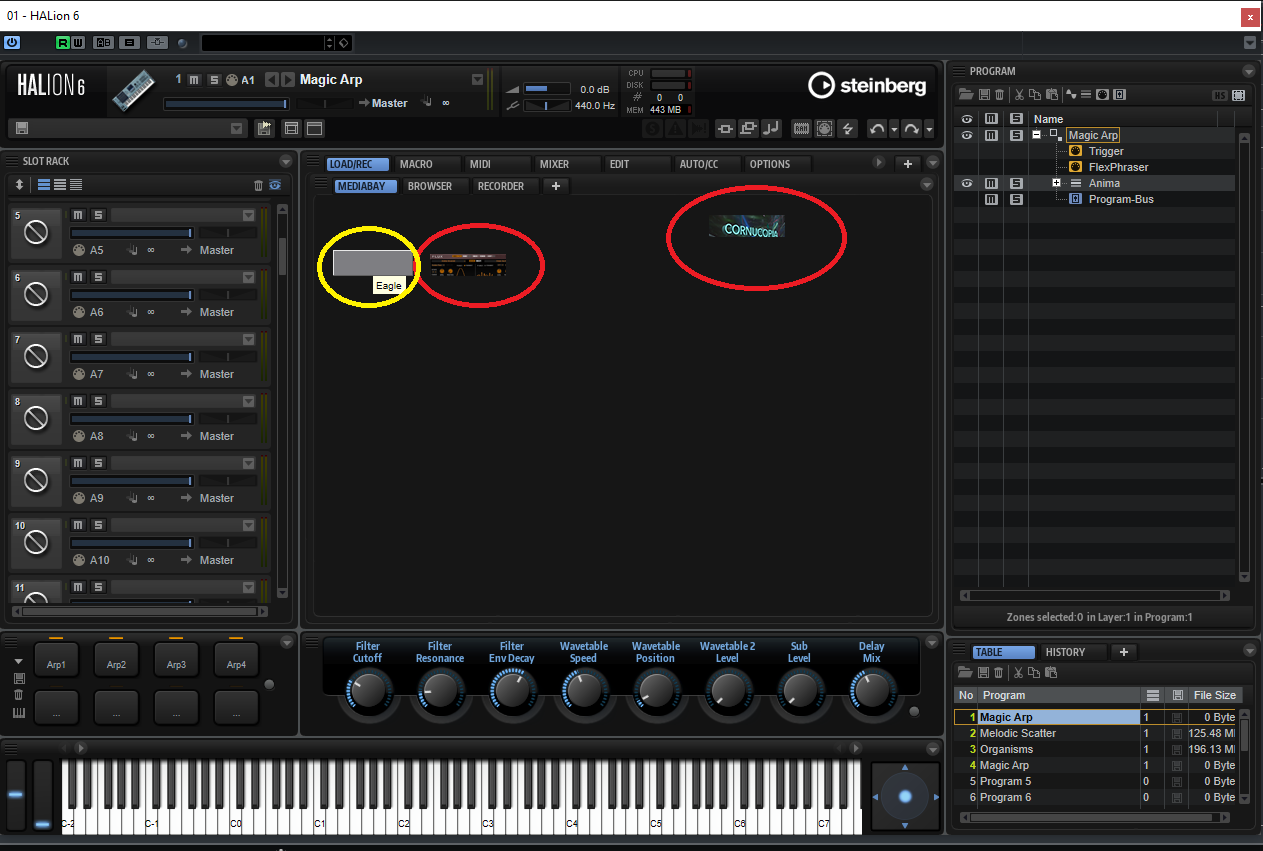Click the selection frame icon beside HS
The height and width of the screenshot is (851, 1263).
[1239, 96]
